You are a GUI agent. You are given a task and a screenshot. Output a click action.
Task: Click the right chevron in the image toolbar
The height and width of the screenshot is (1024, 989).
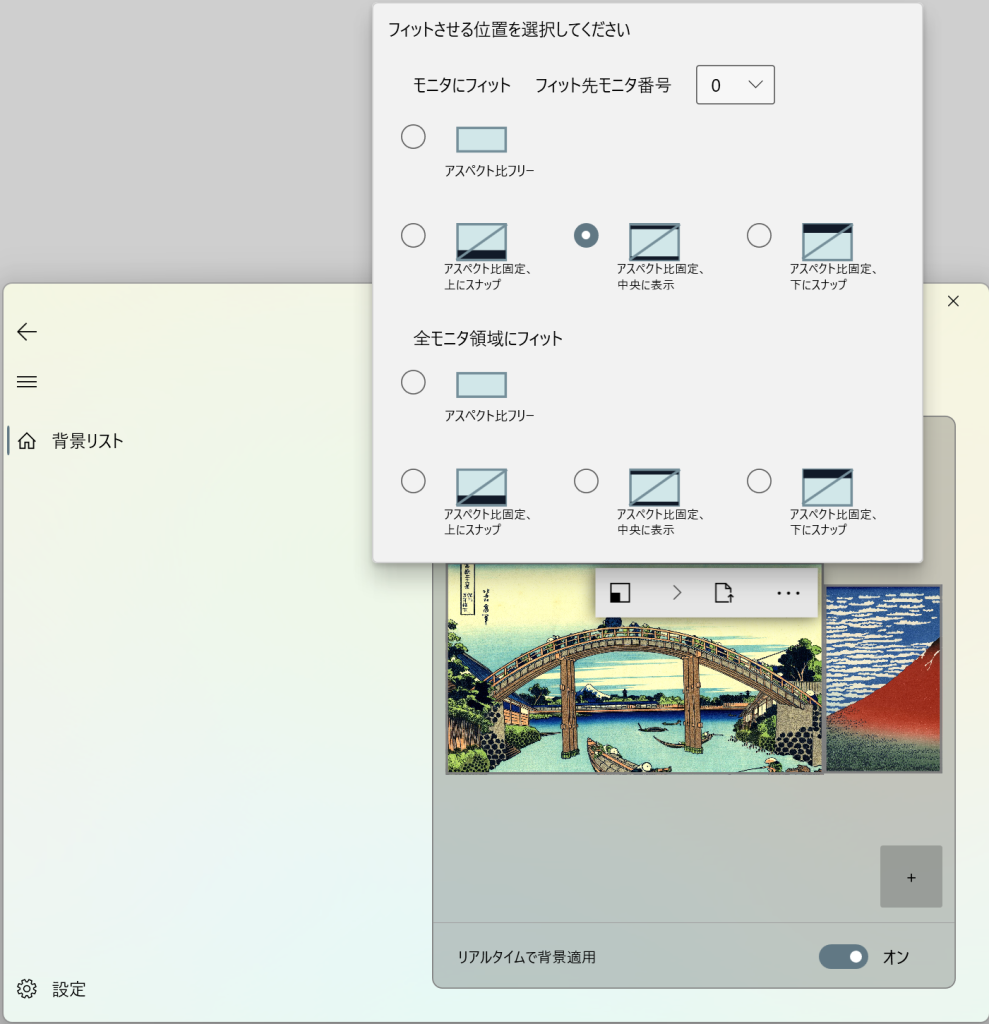point(677,593)
